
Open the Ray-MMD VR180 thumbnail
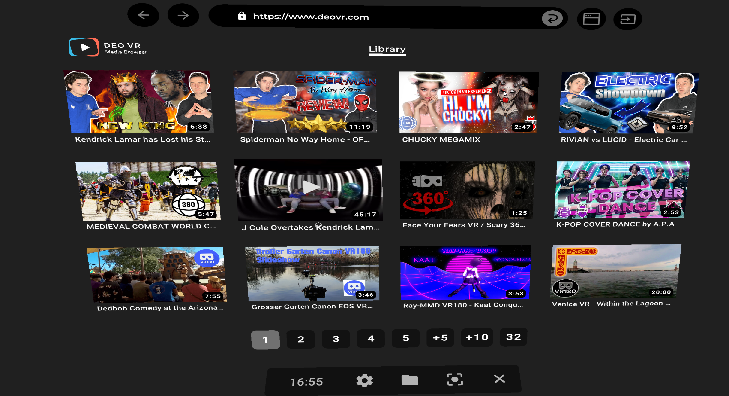[465, 272]
